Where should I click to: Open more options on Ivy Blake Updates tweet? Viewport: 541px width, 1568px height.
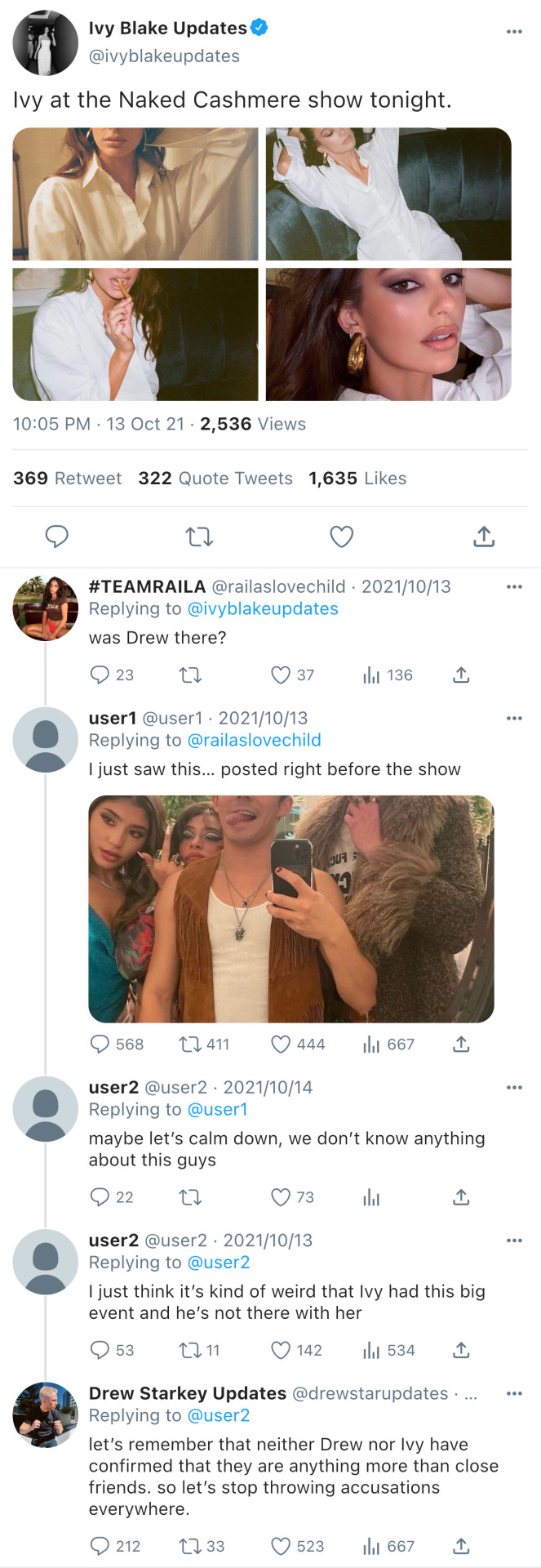coord(514,31)
